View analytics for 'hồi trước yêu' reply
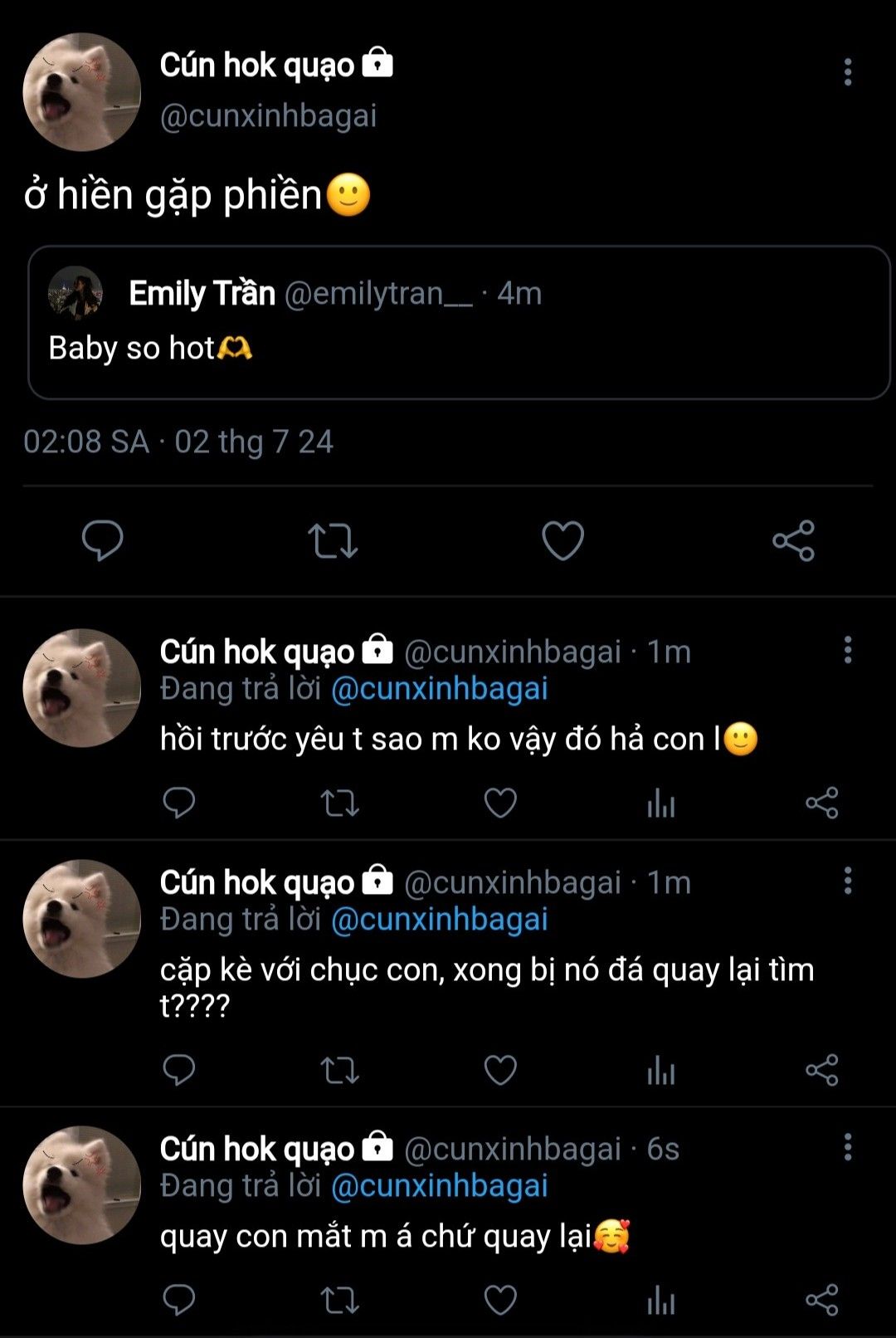 [x=661, y=803]
